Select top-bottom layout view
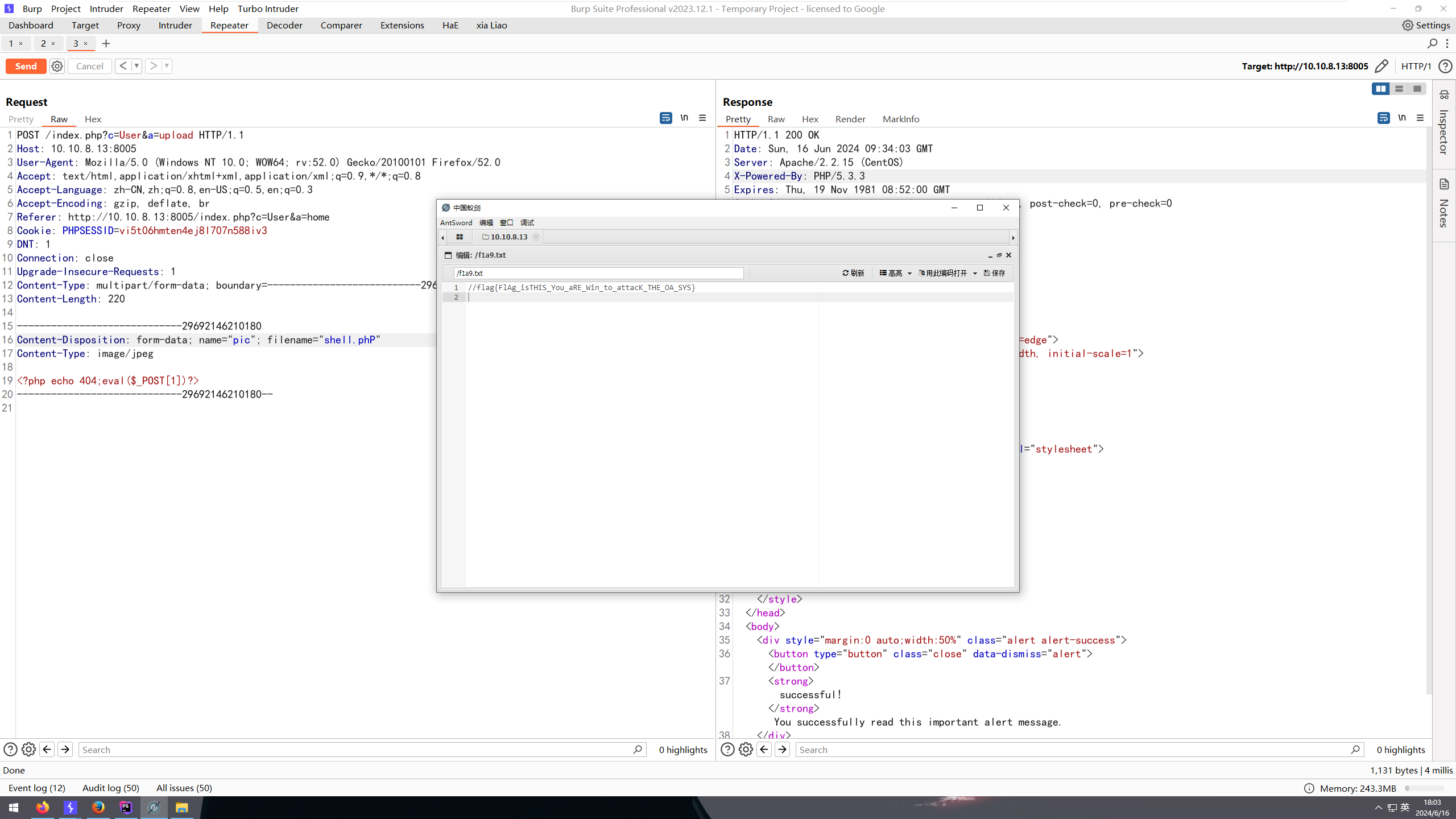 (x=1399, y=89)
